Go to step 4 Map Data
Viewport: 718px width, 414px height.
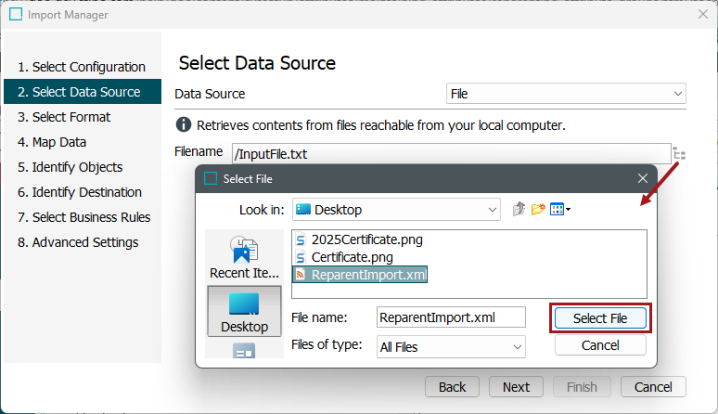click(52, 142)
